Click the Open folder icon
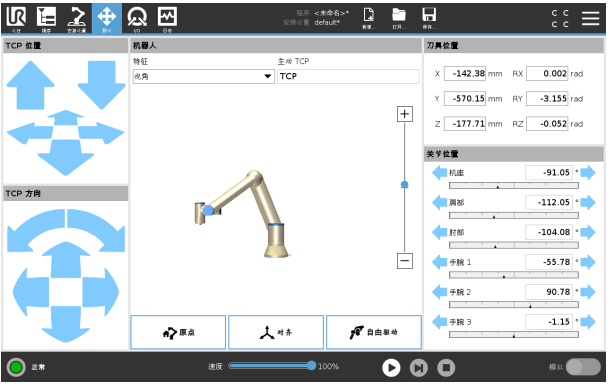The height and width of the screenshot is (384, 610). click(399, 18)
